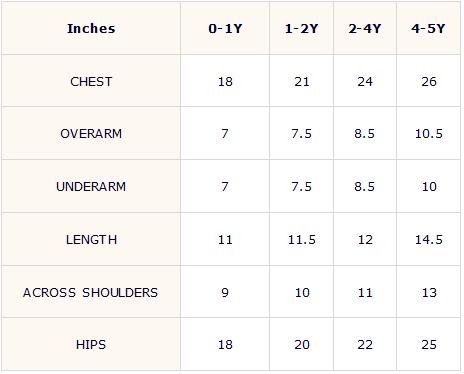This screenshot has width=464, height=374.
Task: Select the 0-1Y column header
Action: point(225,28)
